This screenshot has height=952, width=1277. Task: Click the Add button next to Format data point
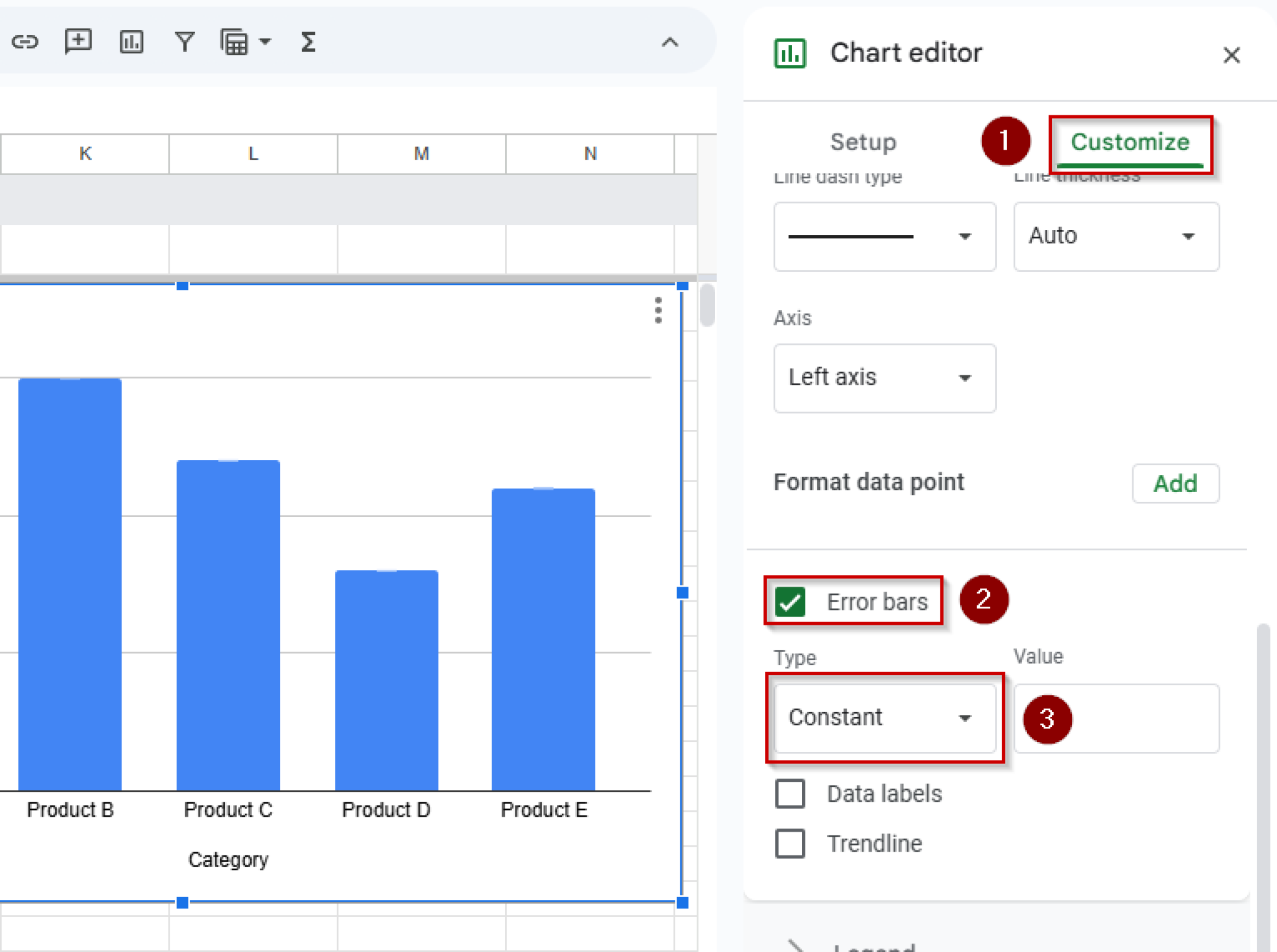[x=1175, y=483]
